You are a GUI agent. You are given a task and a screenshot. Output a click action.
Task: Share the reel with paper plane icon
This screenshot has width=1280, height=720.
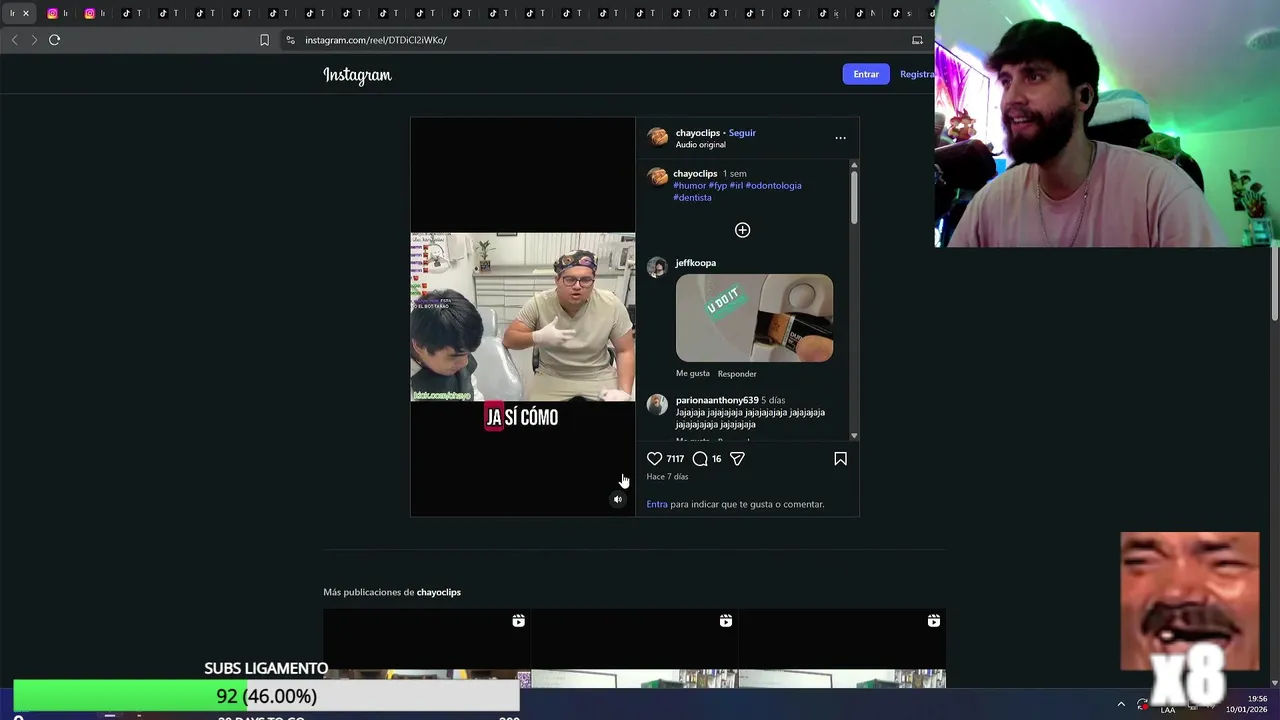(737, 459)
